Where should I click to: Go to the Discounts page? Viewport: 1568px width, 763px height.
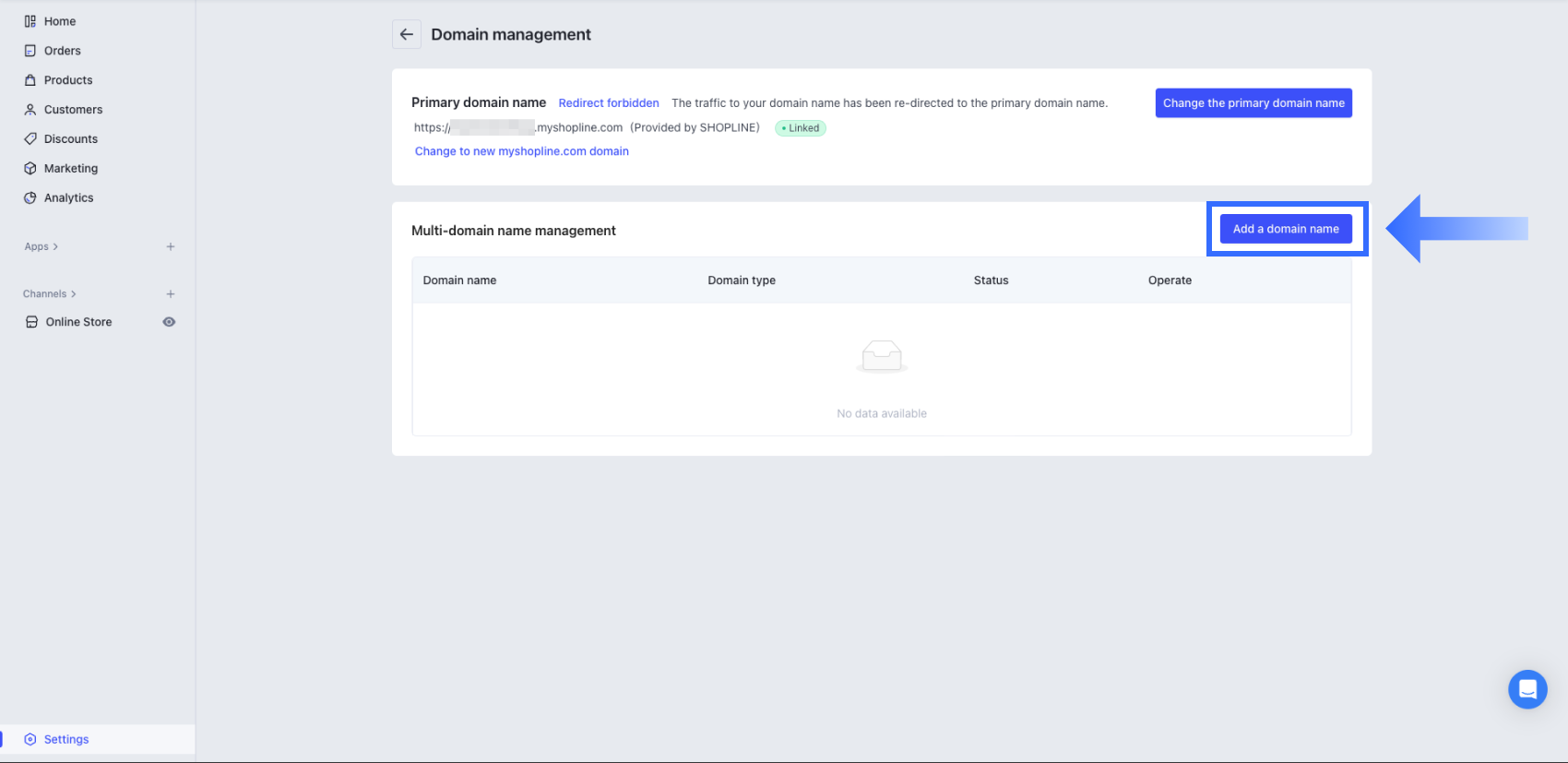[x=70, y=139]
